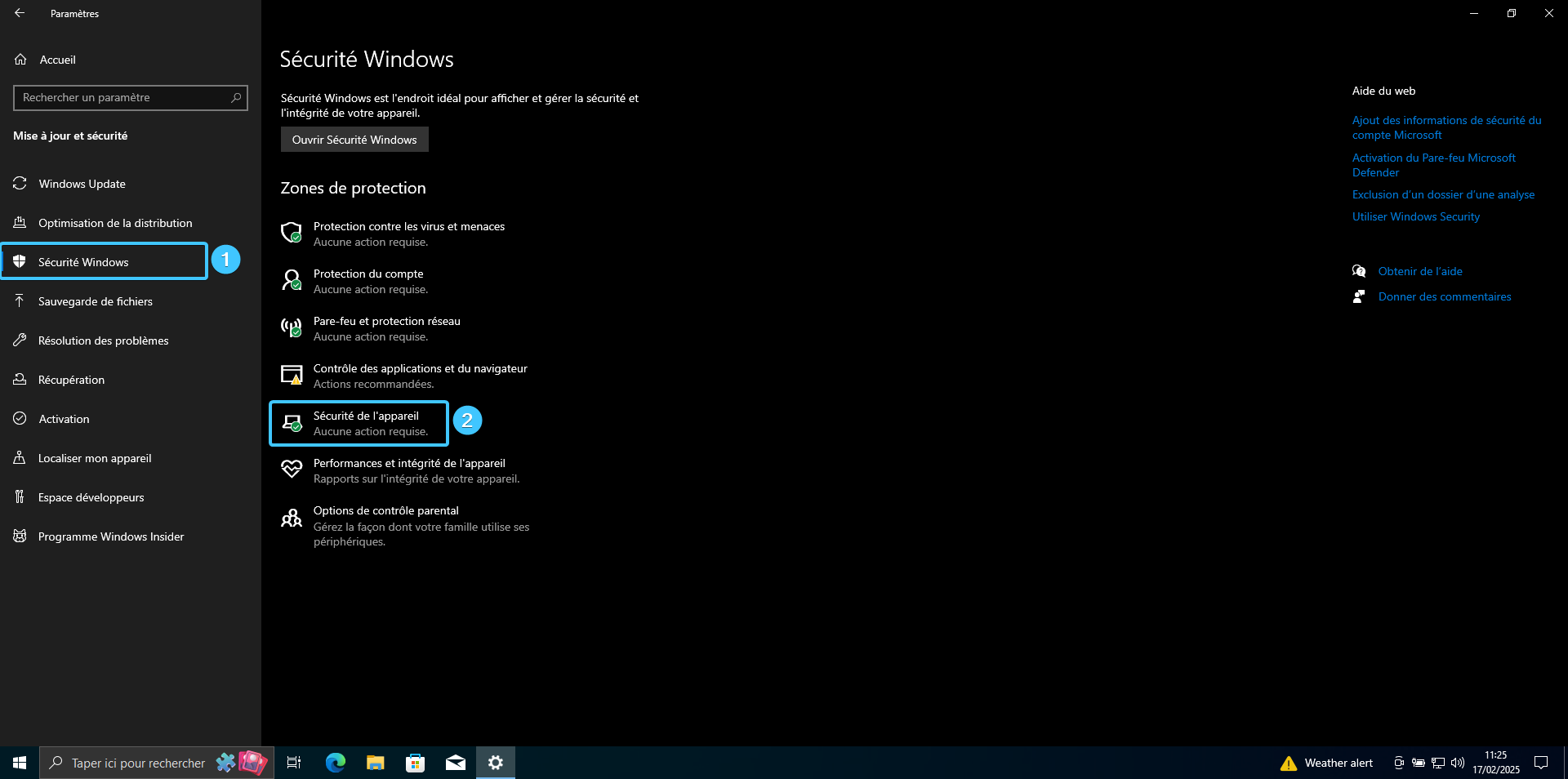The height and width of the screenshot is (779, 1568).
Task: Click the Programme Windows Insider icon
Action: 20,536
